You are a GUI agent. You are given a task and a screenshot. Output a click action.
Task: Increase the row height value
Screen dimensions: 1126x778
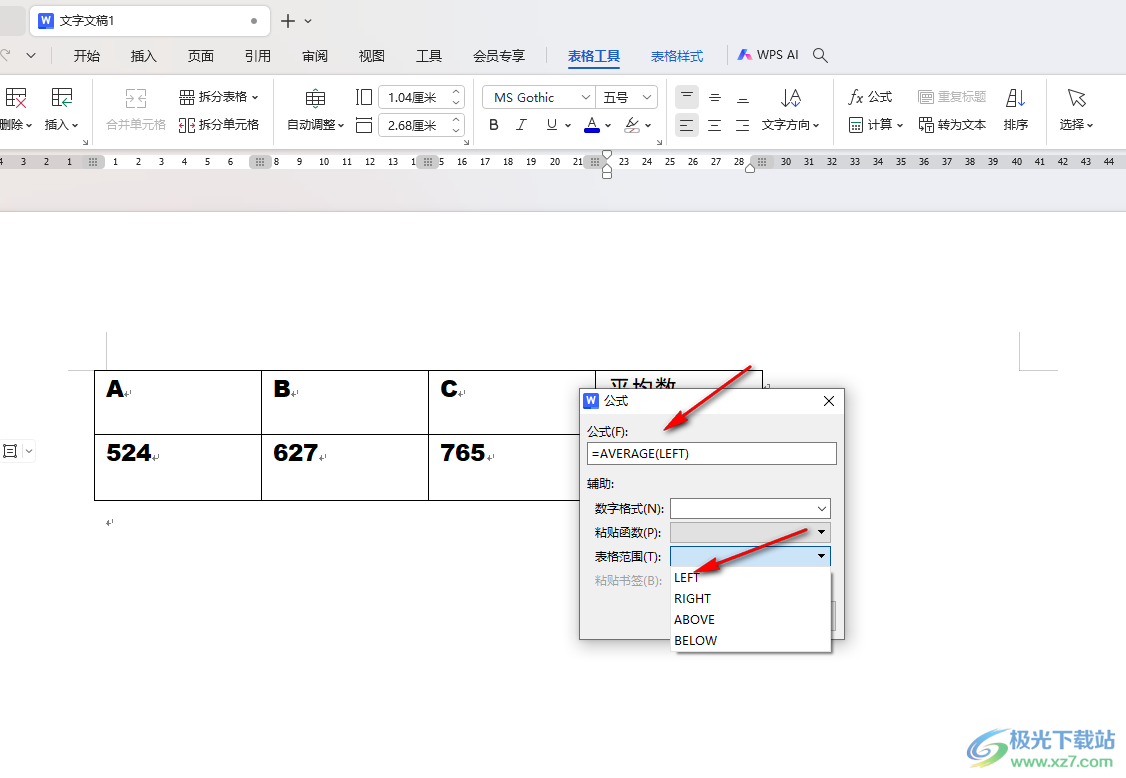455,93
